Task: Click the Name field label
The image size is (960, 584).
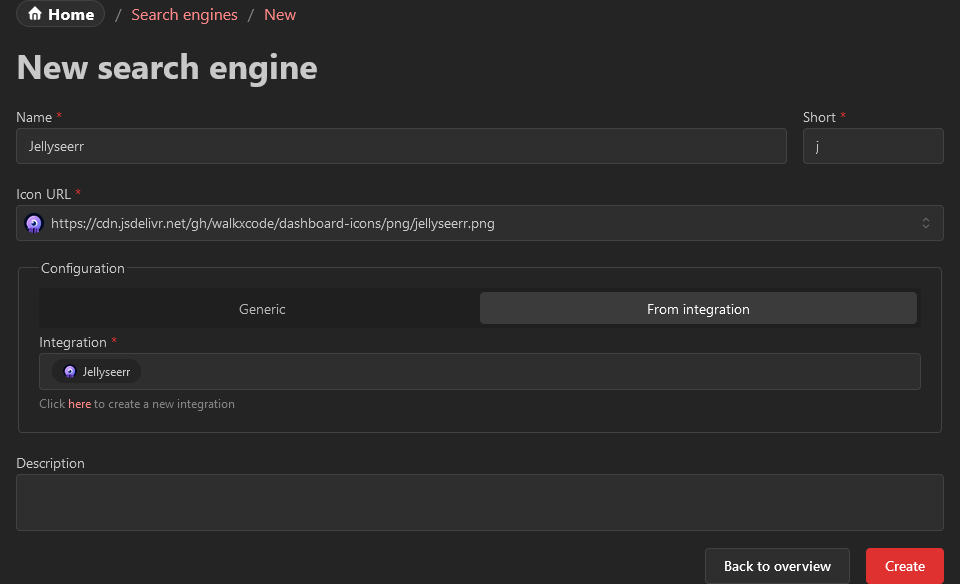Action: tap(34, 117)
